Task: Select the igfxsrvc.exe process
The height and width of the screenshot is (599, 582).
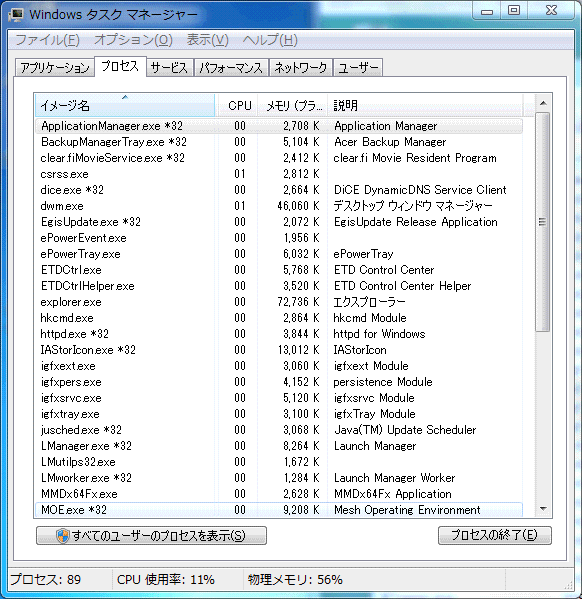Action: 279,398
